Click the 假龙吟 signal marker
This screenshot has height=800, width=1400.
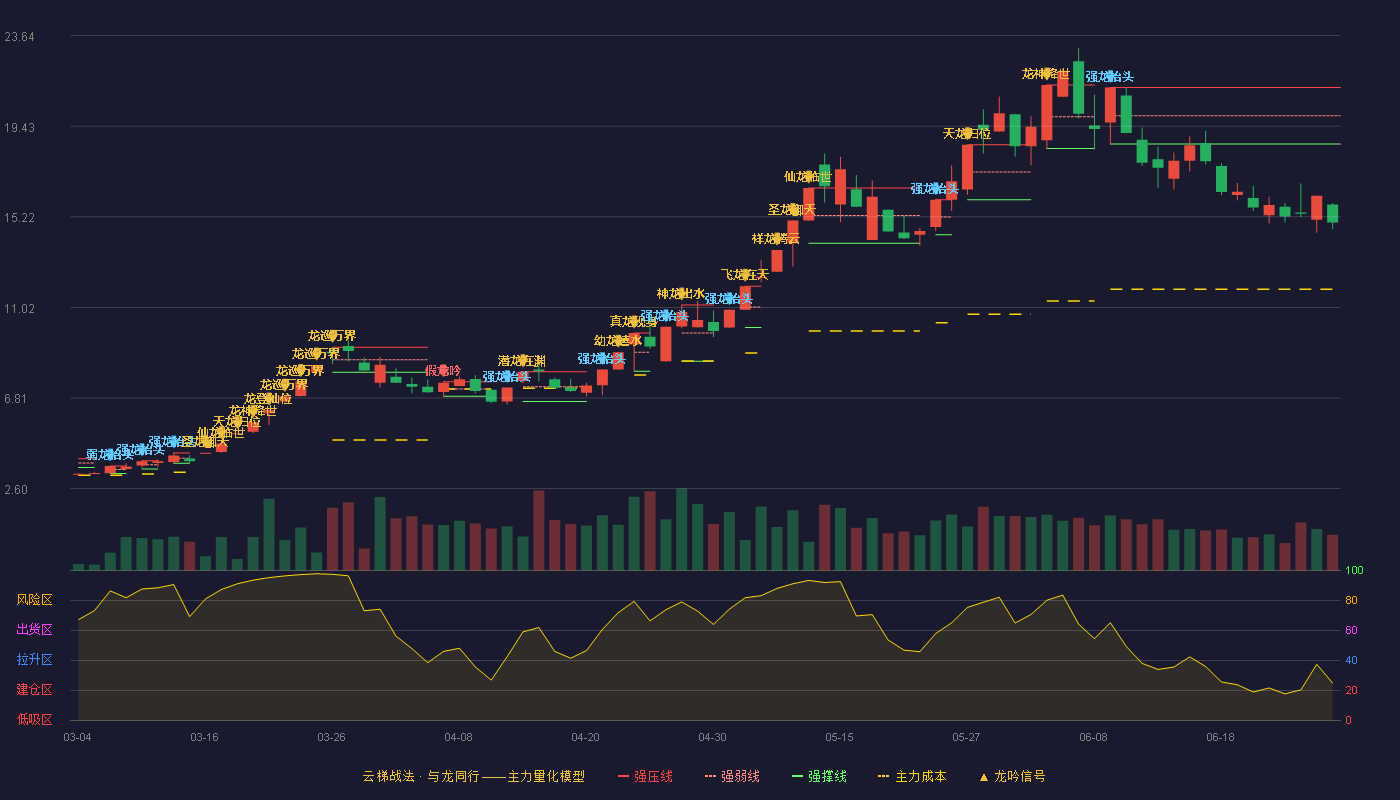(443, 371)
